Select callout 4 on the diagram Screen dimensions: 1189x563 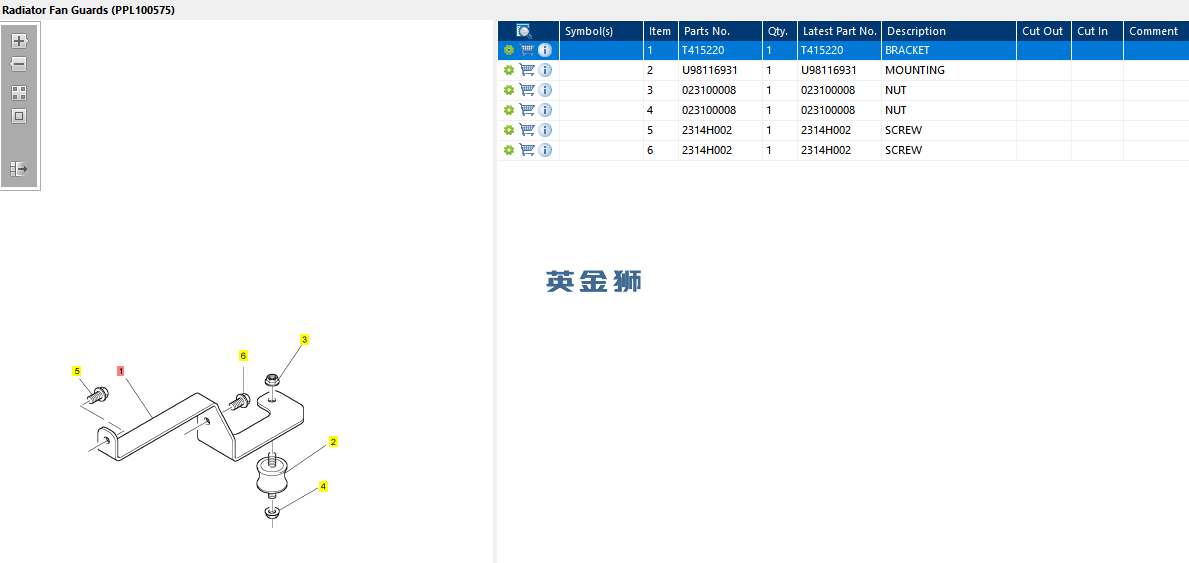tap(323, 486)
